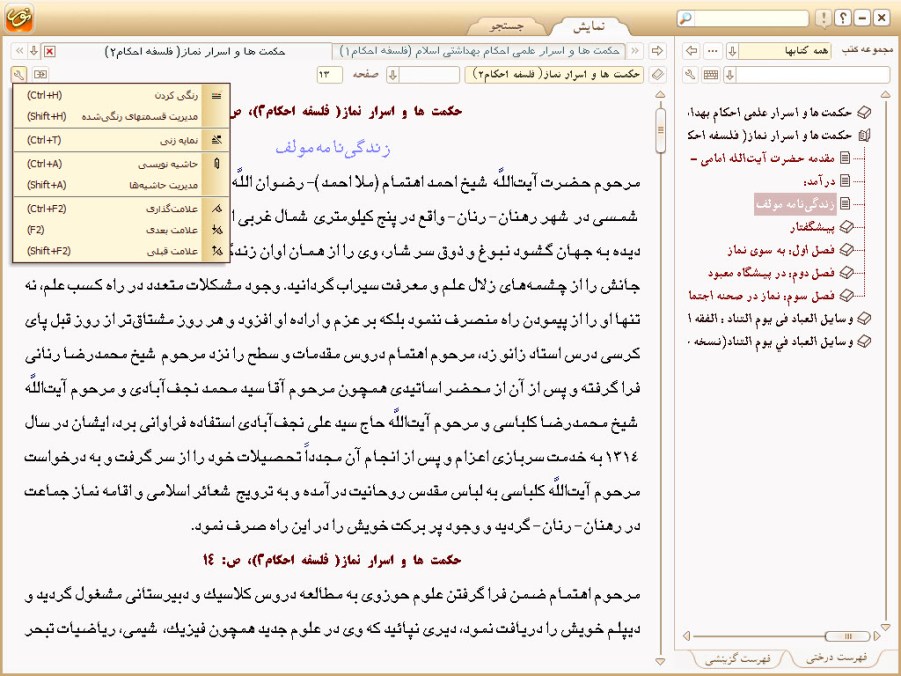Click the left arrow of the tree panel slider
The height and width of the screenshot is (676, 901).
(x=686, y=636)
